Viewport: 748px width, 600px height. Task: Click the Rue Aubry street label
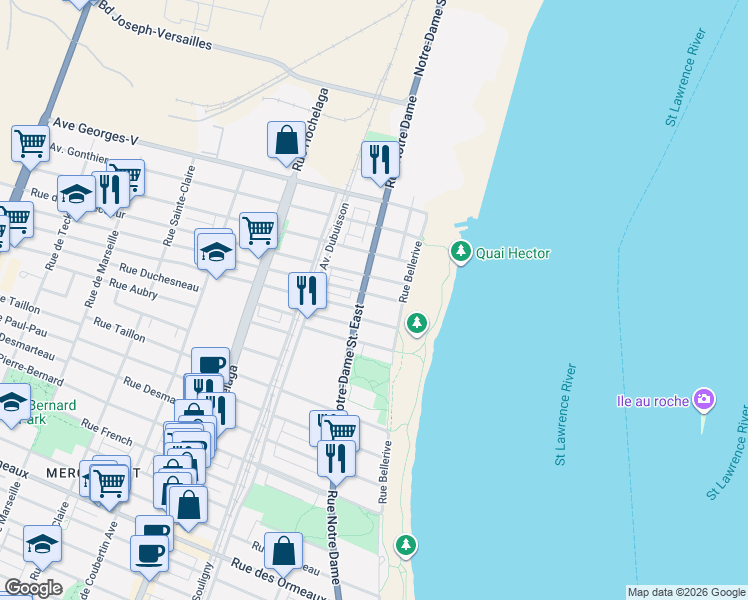click(x=133, y=289)
